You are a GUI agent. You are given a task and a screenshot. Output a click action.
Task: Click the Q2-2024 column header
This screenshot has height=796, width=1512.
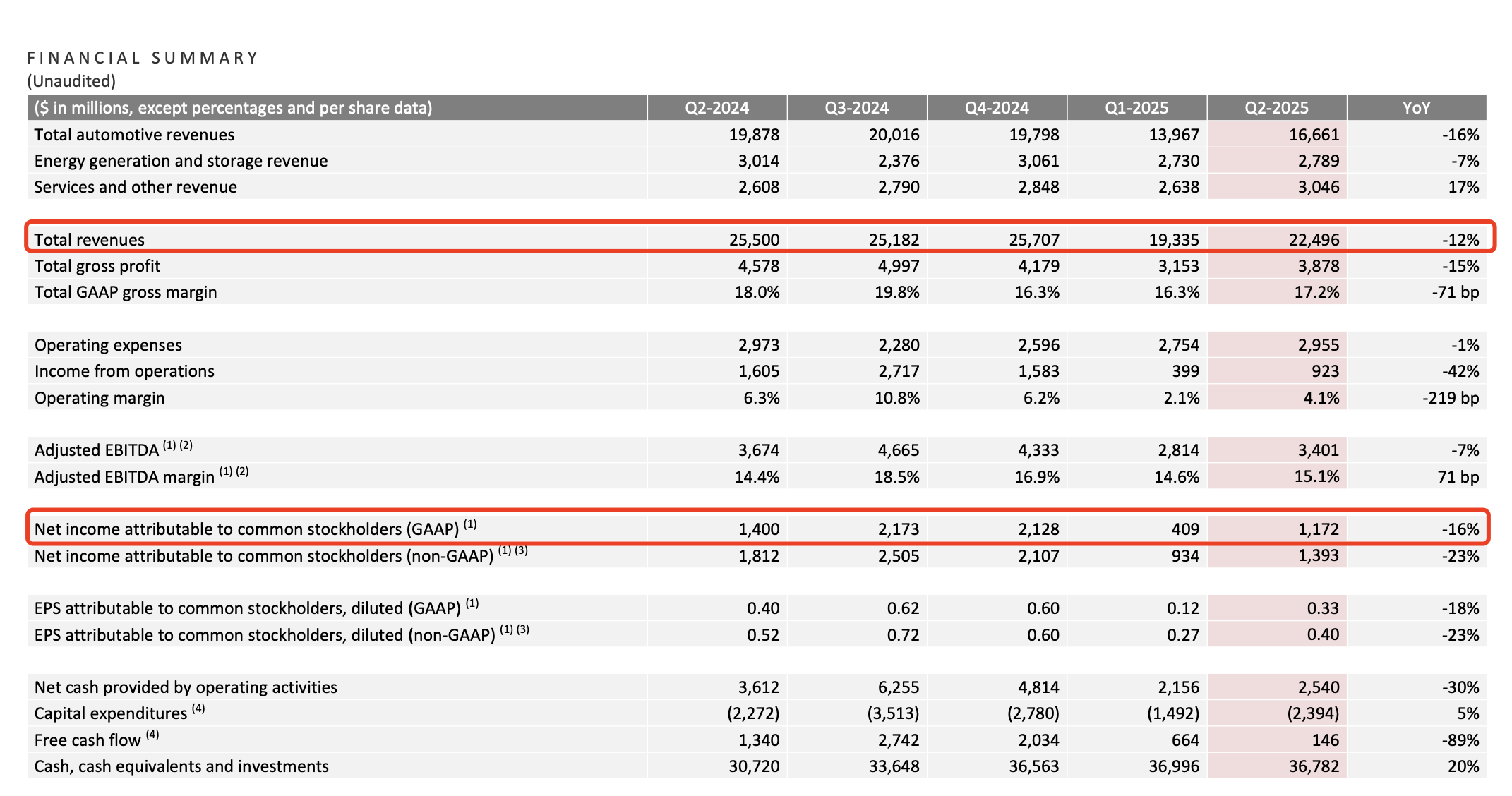click(x=716, y=108)
